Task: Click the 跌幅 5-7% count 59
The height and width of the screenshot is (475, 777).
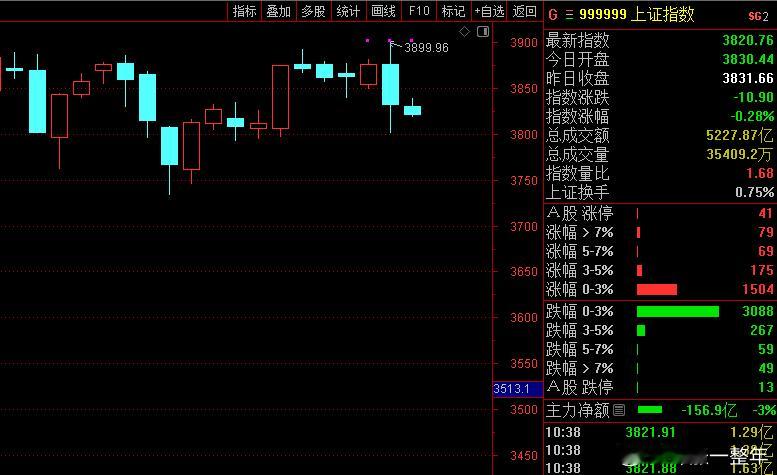Action: click(x=766, y=349)
